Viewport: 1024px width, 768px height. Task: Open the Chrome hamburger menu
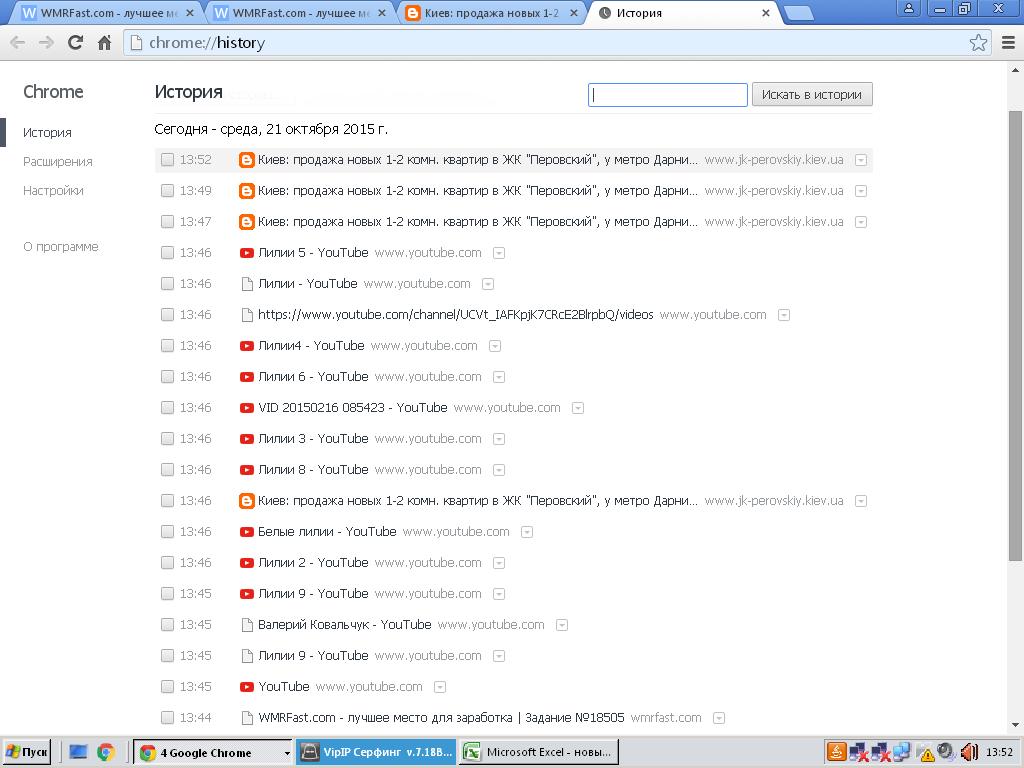tap(1008, 43)
